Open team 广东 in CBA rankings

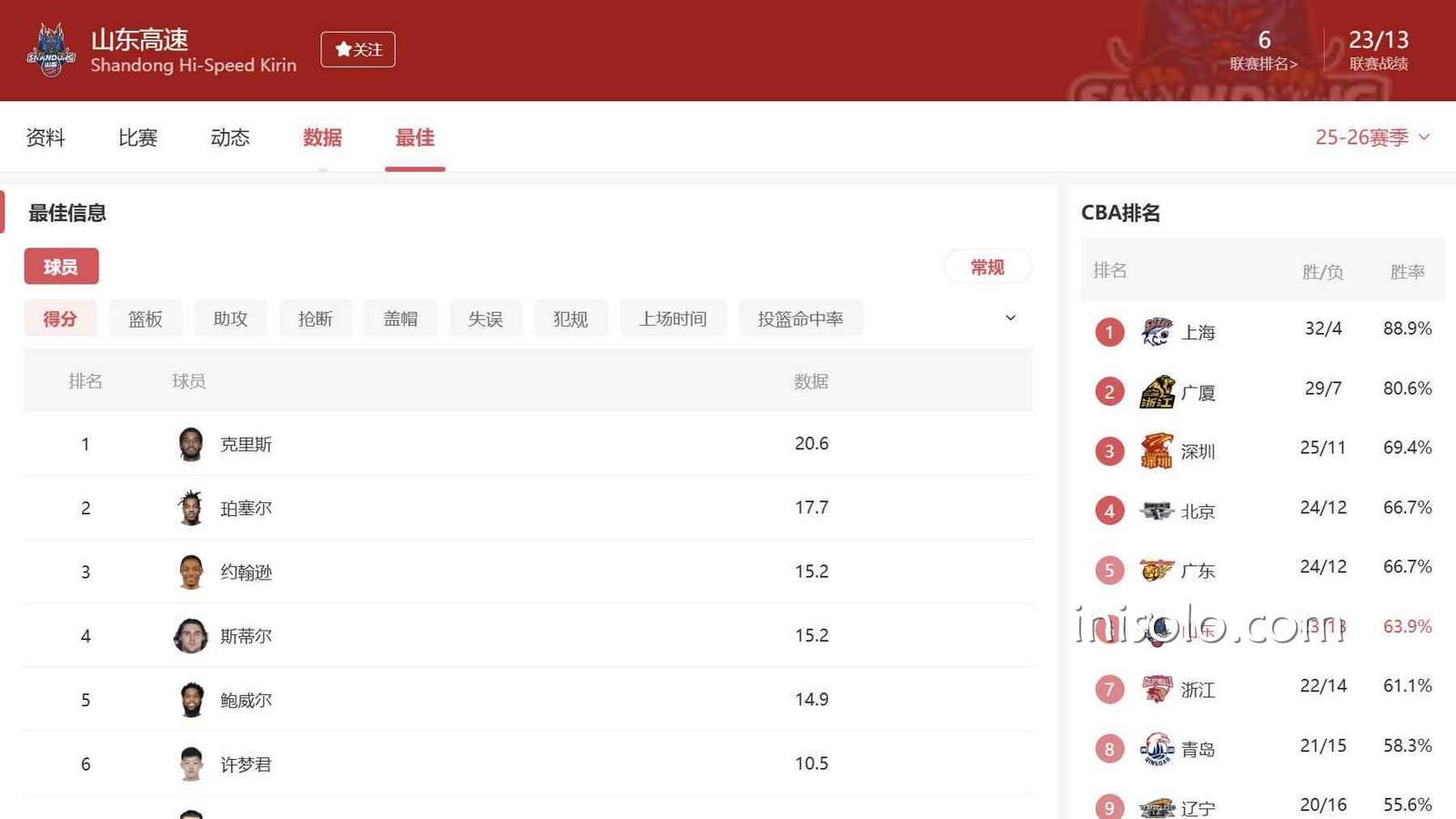click(1198, 571)
